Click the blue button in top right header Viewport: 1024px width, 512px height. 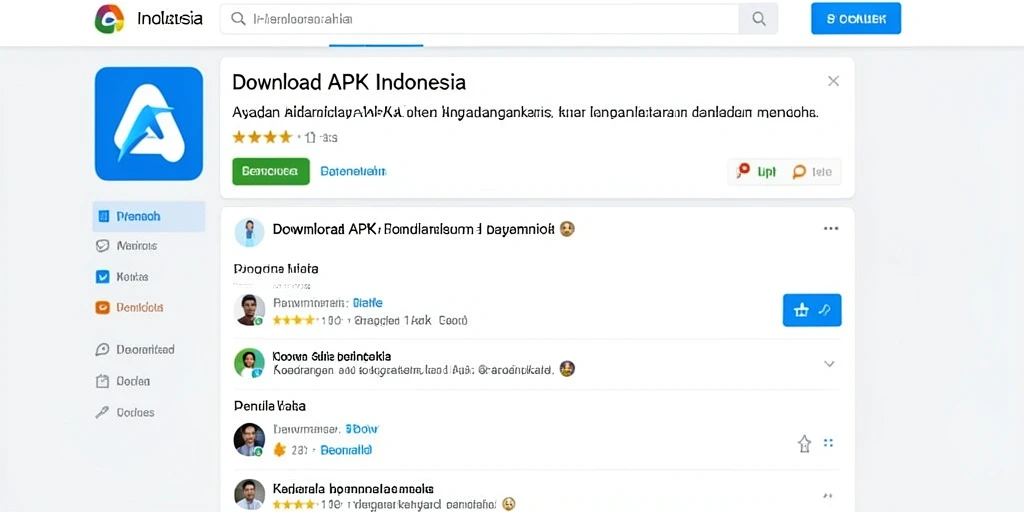point(856,18)
